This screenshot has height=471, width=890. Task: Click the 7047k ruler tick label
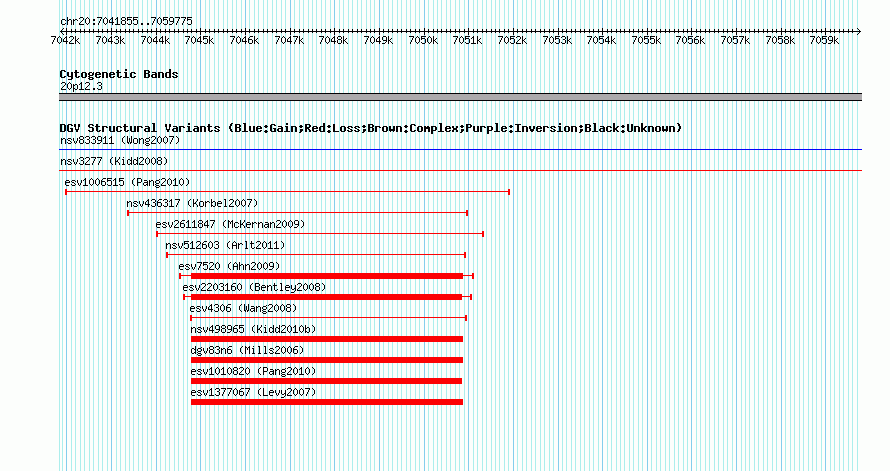pos(289,41)
